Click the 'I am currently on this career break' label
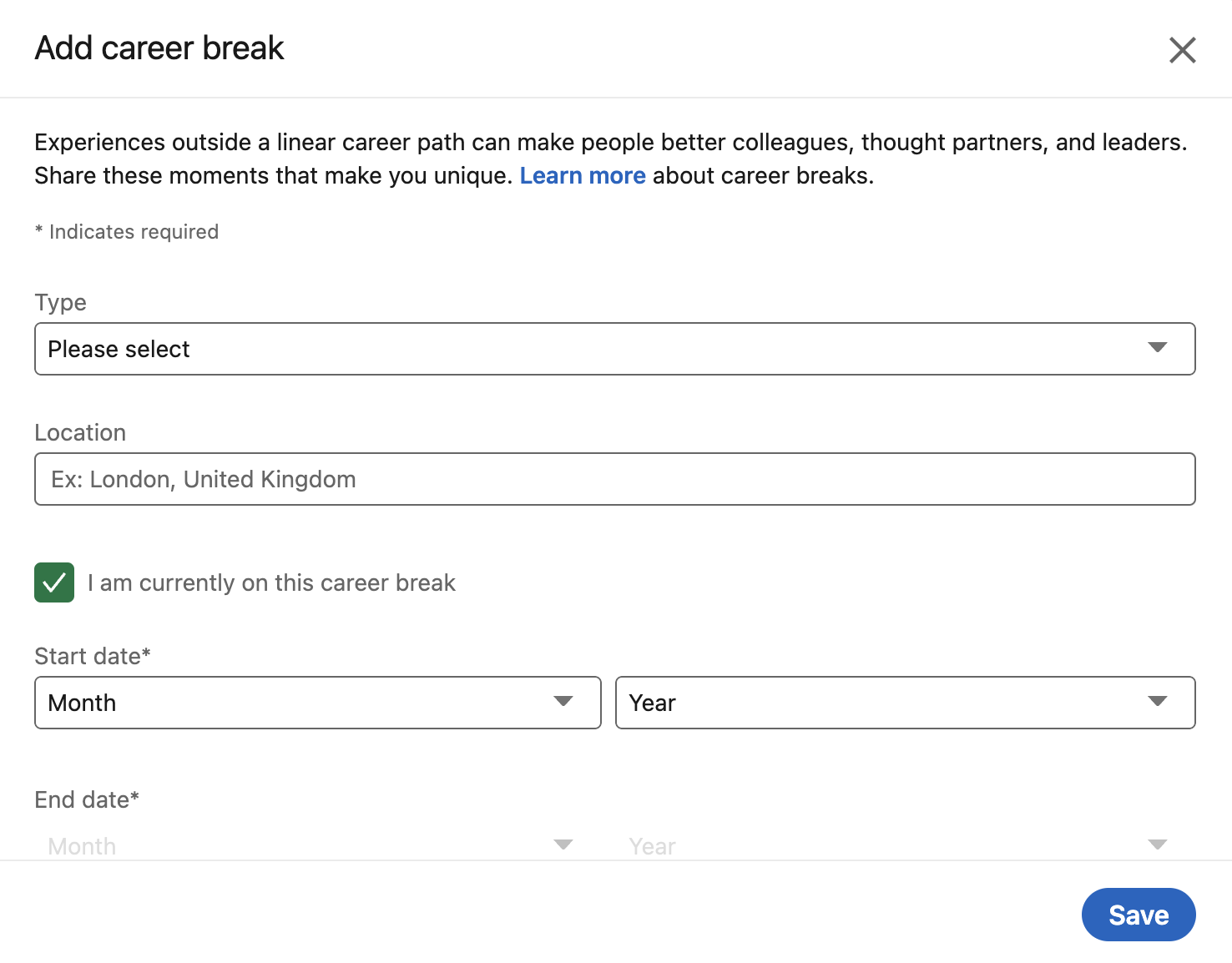1232x963 pixels. [271, 582]
